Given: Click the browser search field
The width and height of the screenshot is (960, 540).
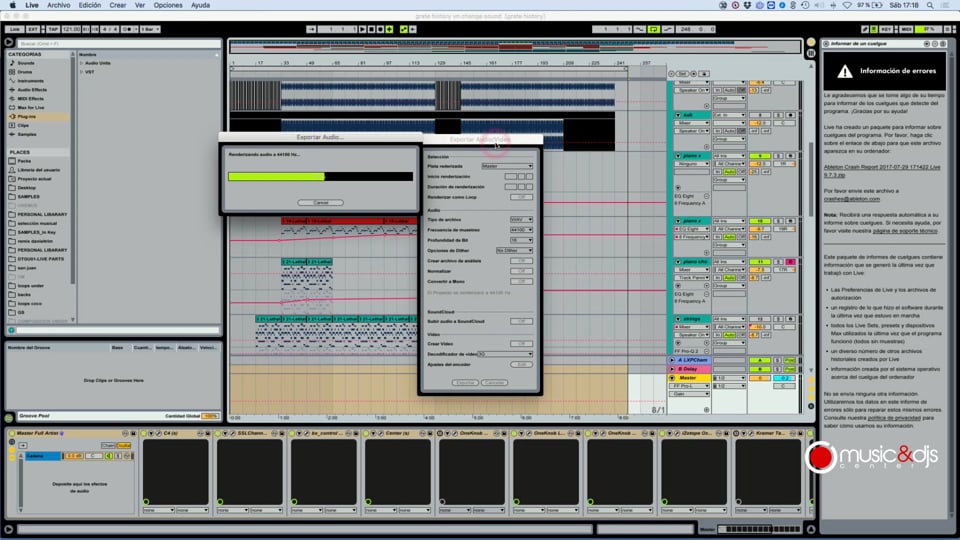Looking at the screenshot, I should point(119,43).
